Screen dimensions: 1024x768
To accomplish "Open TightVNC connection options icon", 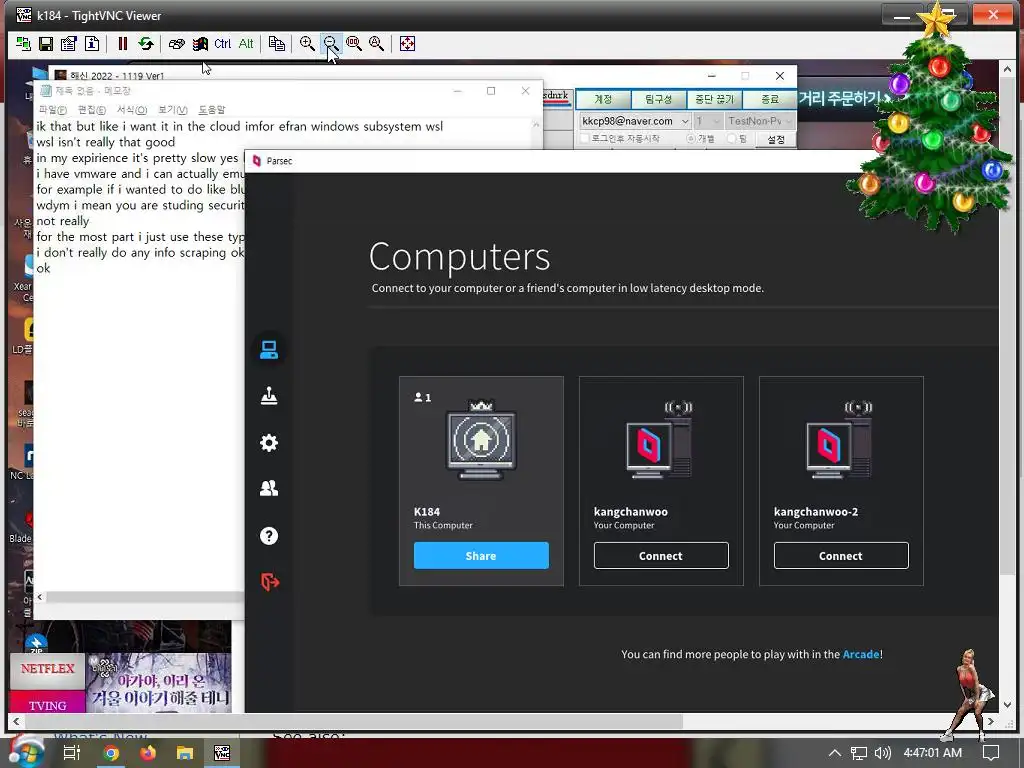I will click(69, 44).
